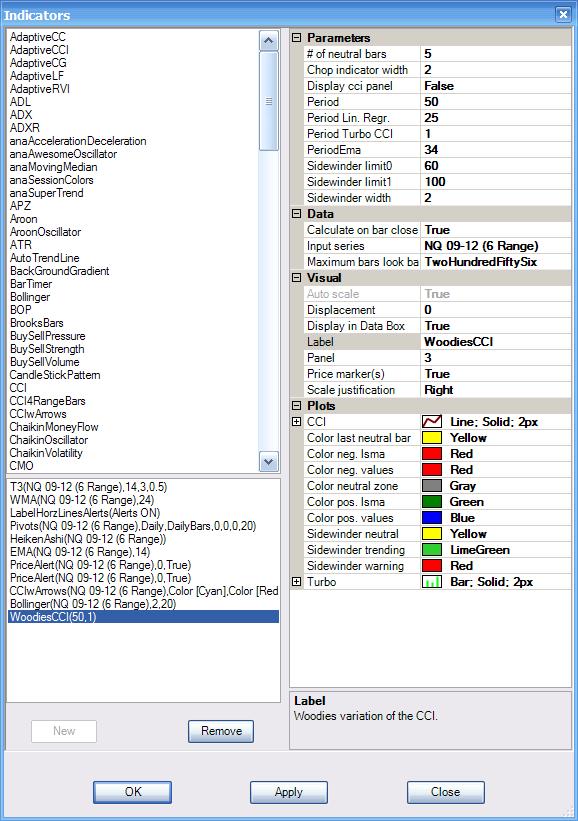Edit the Period value 50

coord(496,102)
